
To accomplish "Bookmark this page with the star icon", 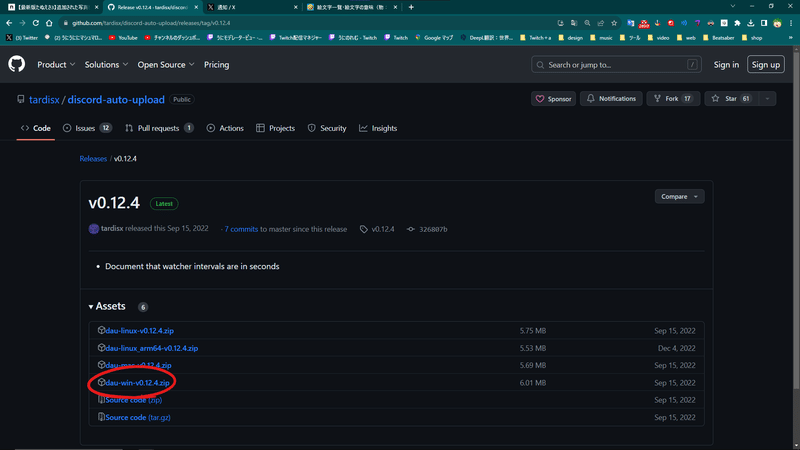I will [x=614, y=23].
